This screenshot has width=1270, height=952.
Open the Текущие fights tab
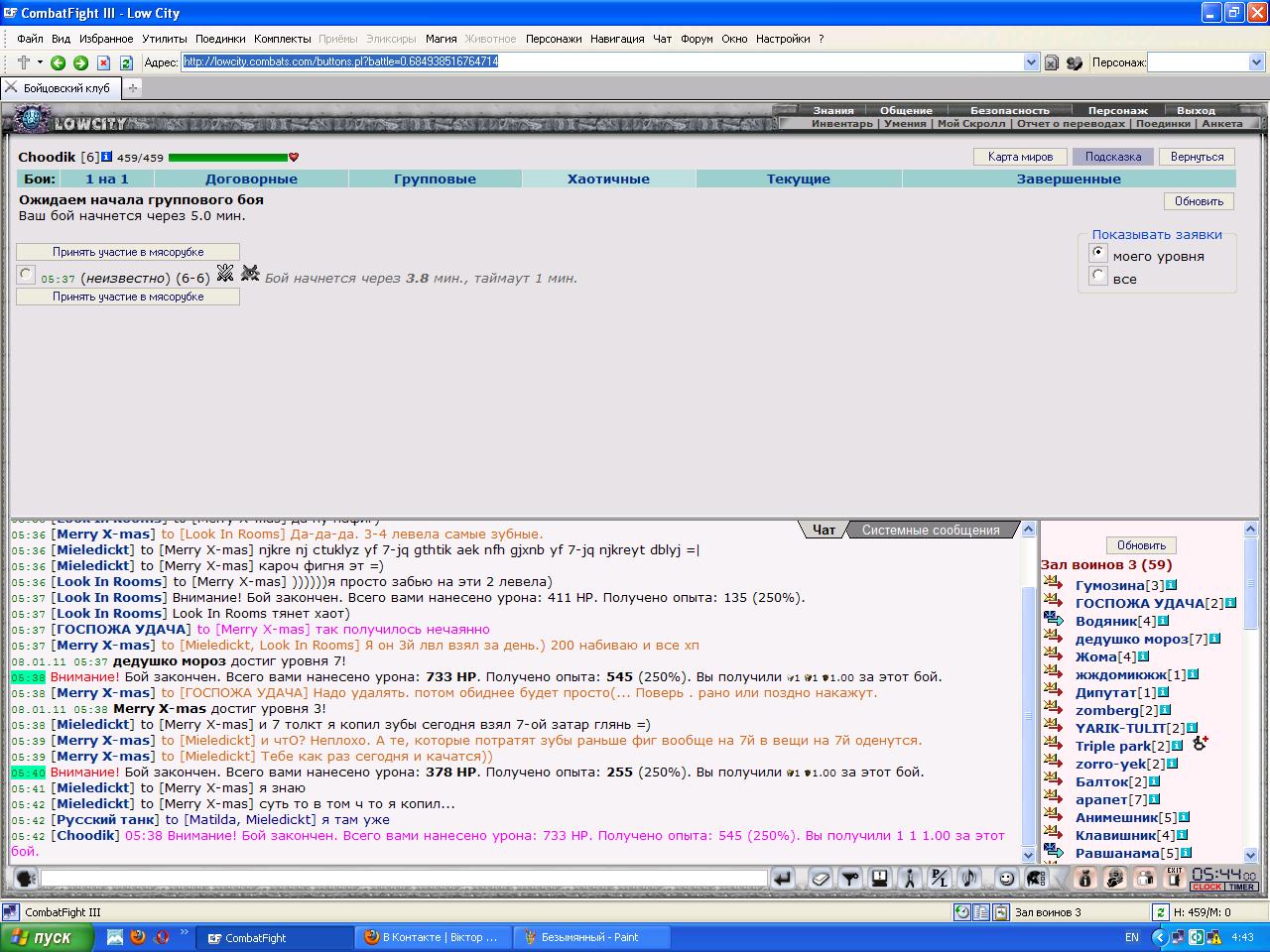point(799,179)
